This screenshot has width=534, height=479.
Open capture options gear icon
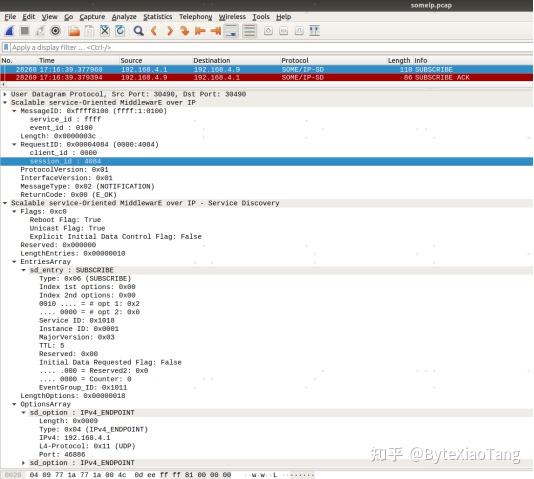[x=56, y=31]
